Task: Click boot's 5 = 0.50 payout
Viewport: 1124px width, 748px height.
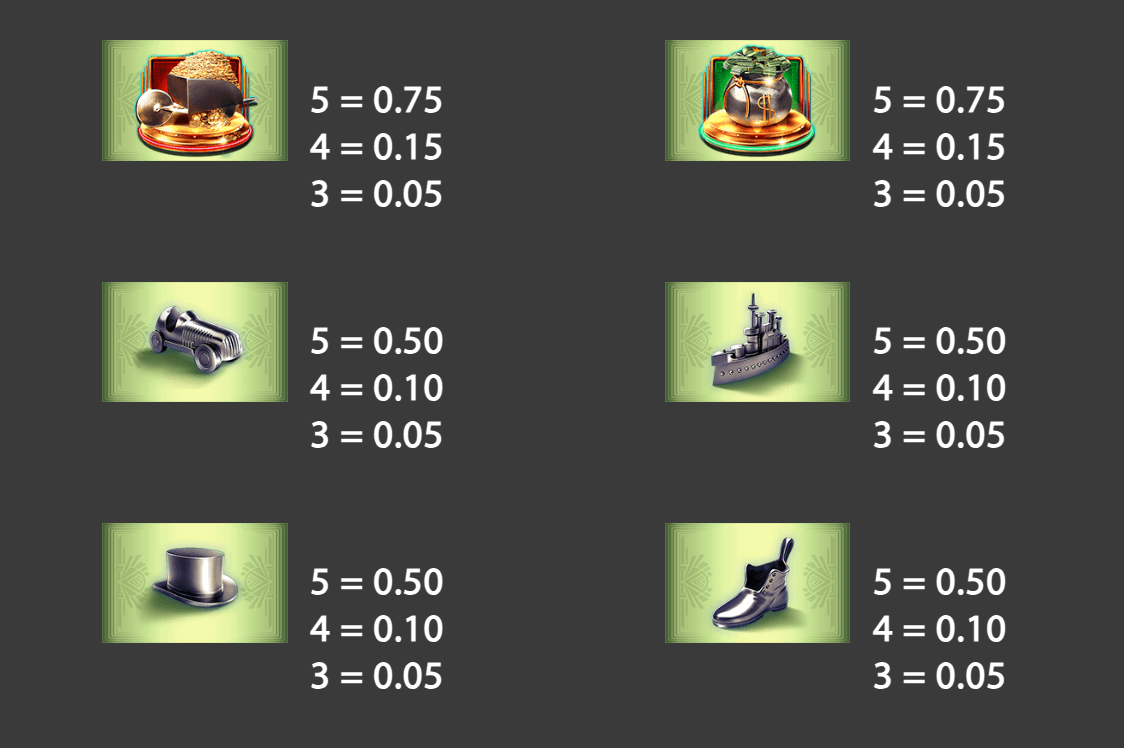Action: tap(939, 582)
